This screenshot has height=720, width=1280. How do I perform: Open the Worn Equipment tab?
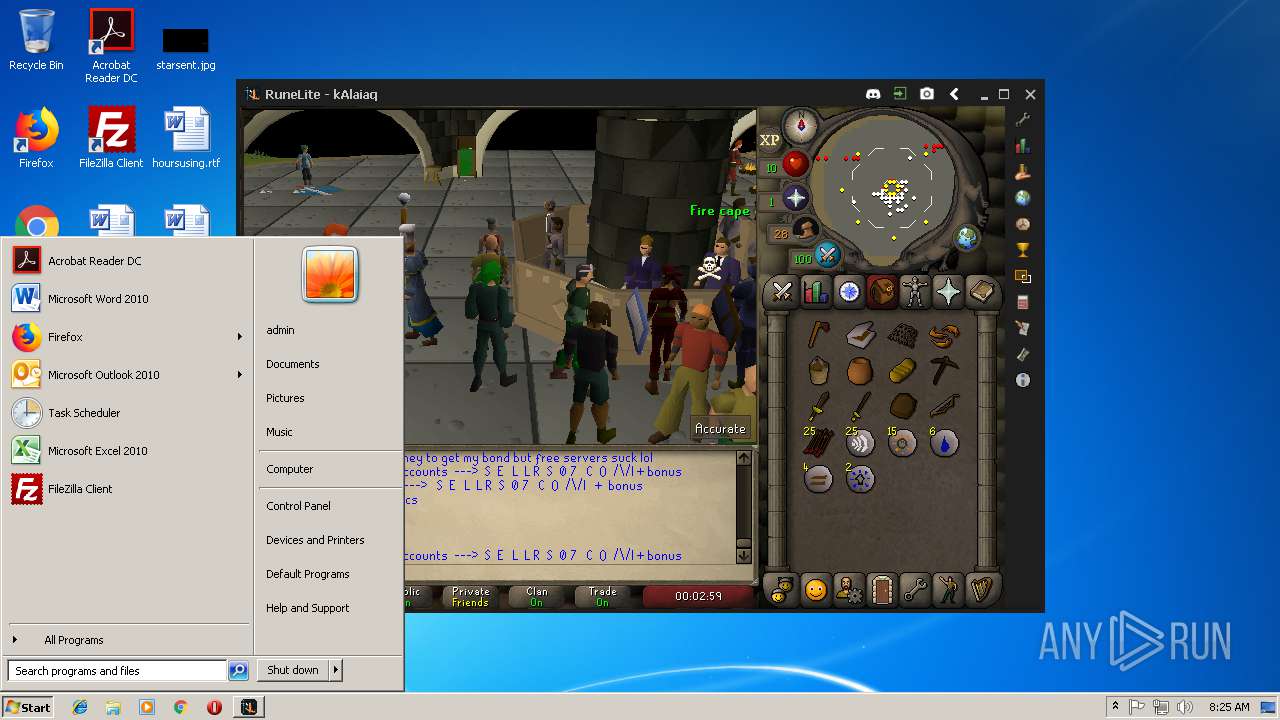pos(915,291)
